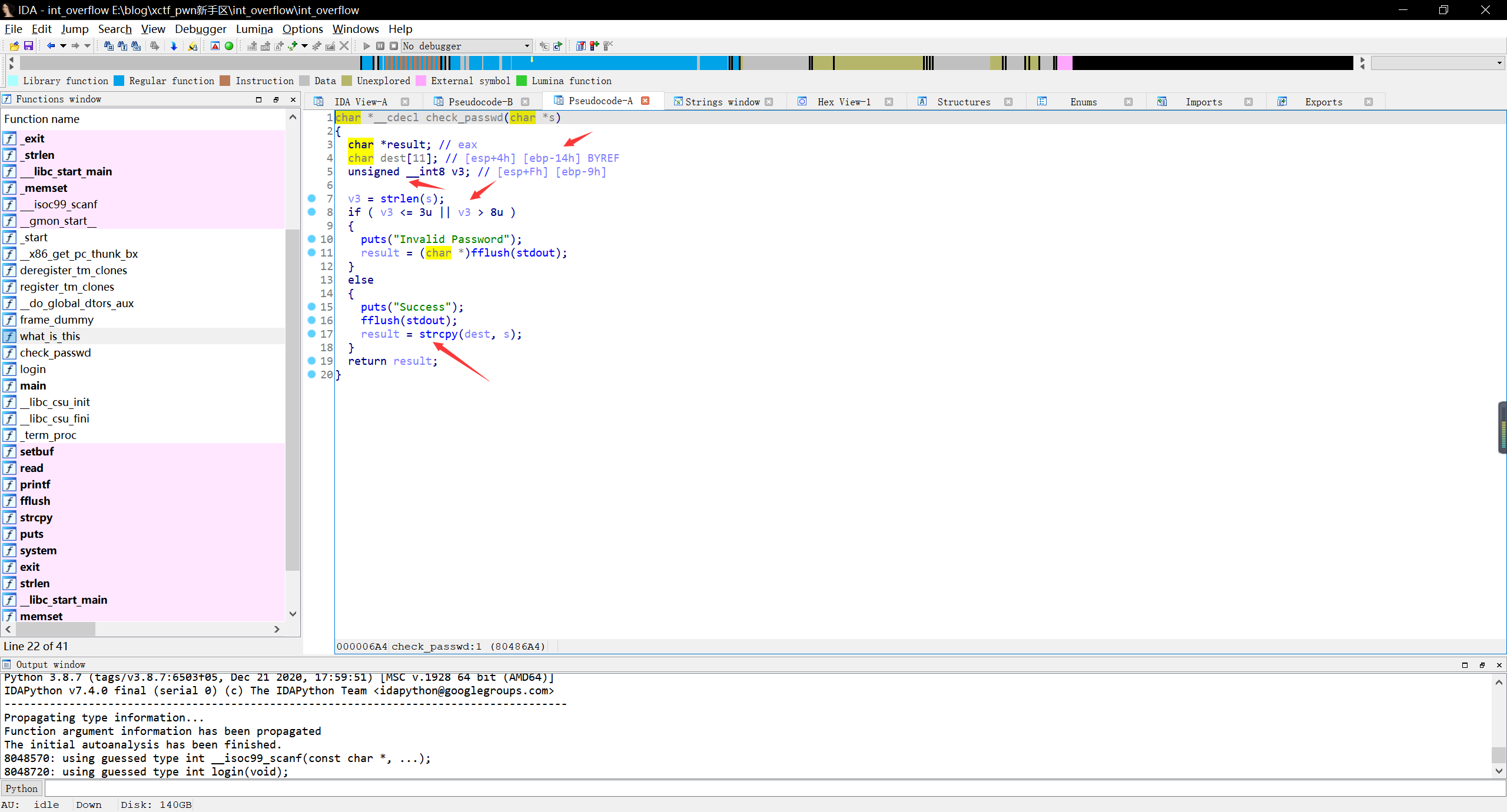Click the green circle toolbar icon
Image resolution: width=1507 pixels, height=812 pixels.
point(229,46)
